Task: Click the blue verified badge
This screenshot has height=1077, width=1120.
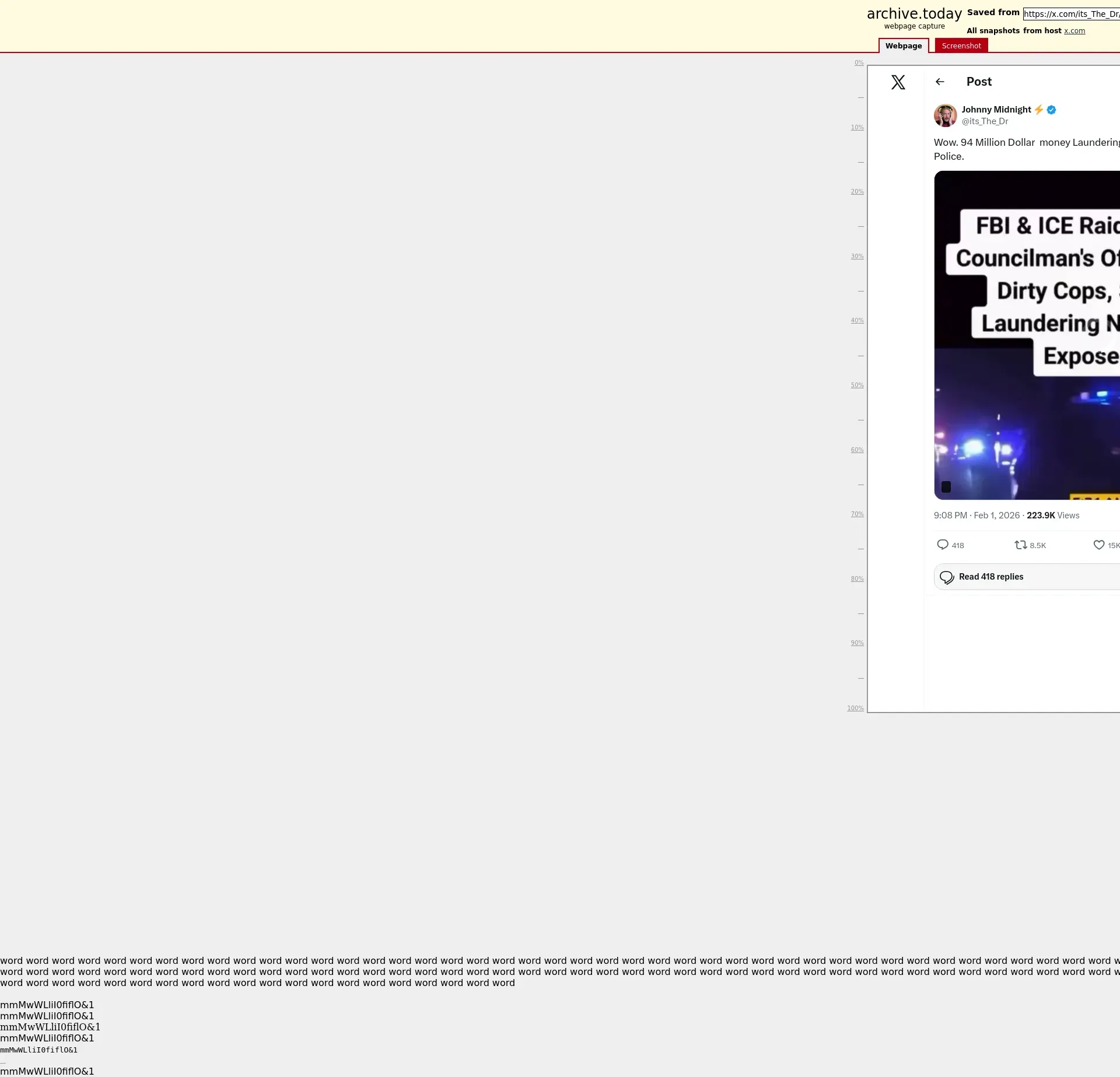Action: pyautogui.click(x=1051, y=110)
